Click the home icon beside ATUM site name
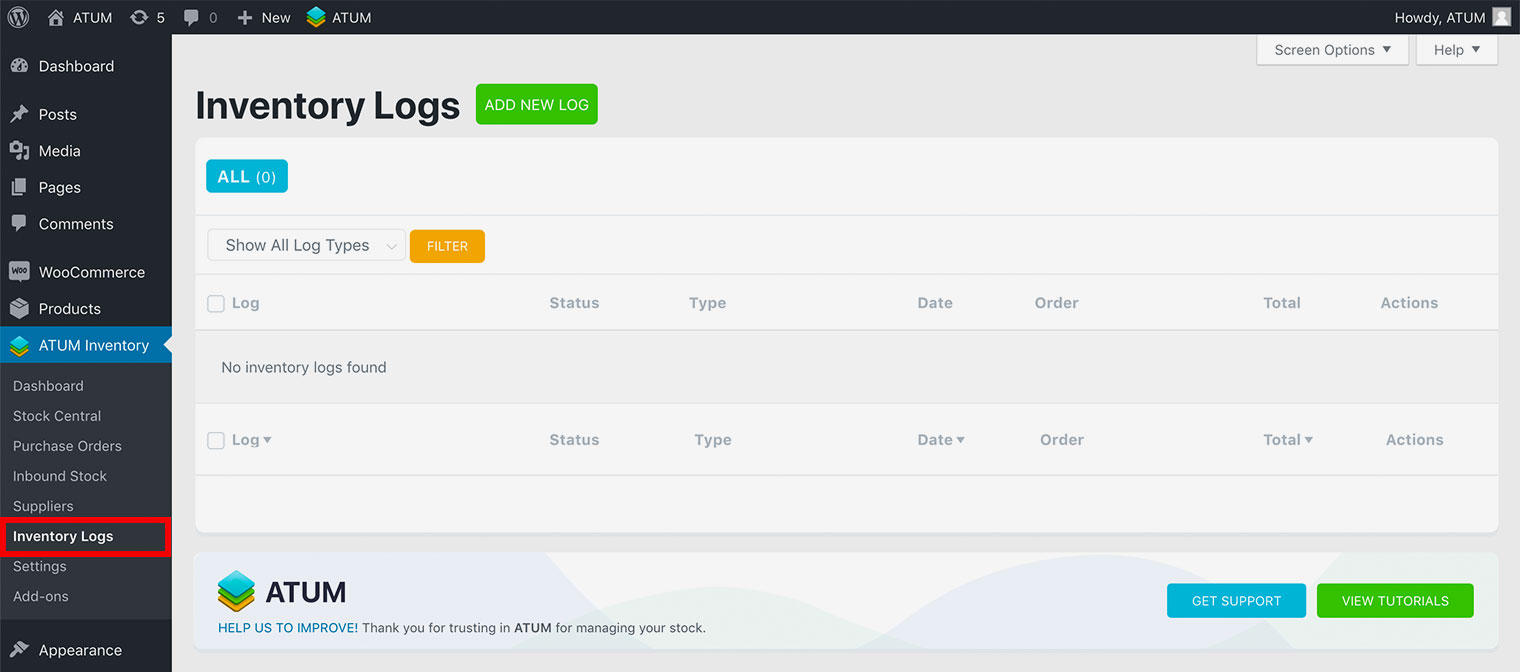Viewport: 1520px width, 672px height. 56,17
